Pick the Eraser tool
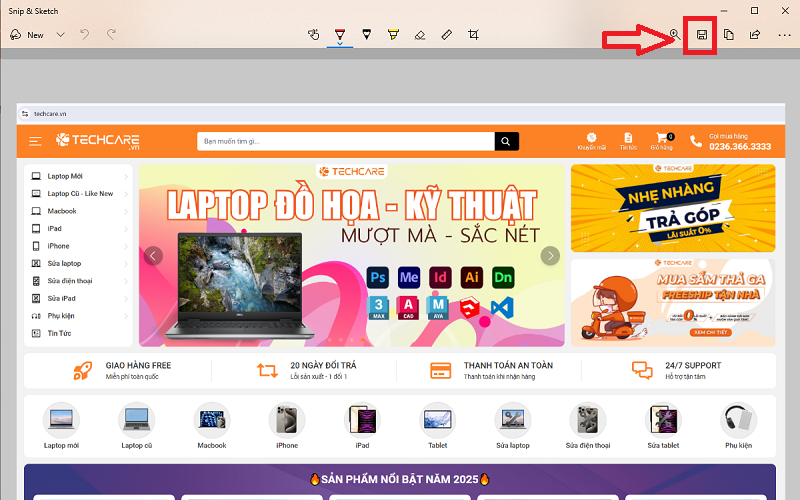This screenshot has width=800, height=500. (x=420, y=35)
